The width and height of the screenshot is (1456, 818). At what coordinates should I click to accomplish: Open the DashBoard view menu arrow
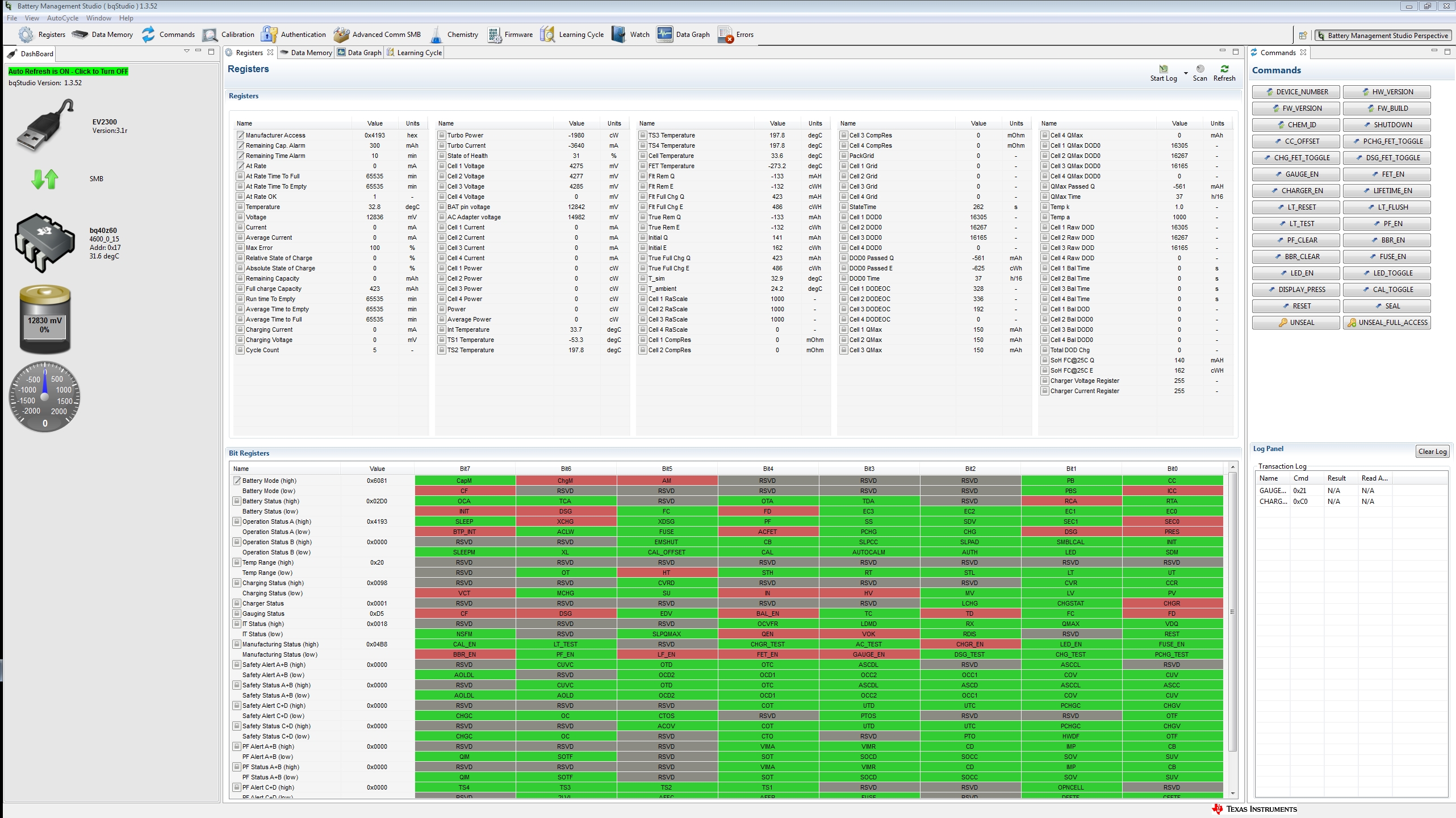[186, 51]
